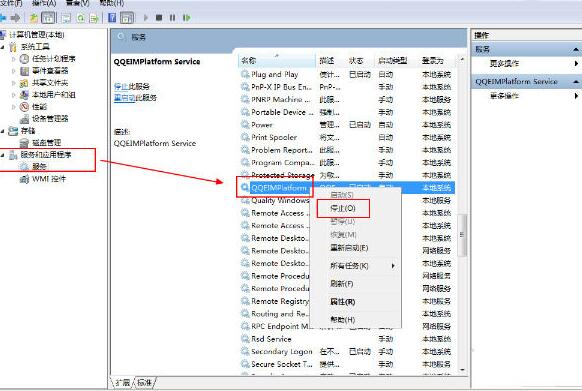This screenshot has height=391, width=582.
Task: Click the scrollbar down arrow in services list
Action: point(462,370)
